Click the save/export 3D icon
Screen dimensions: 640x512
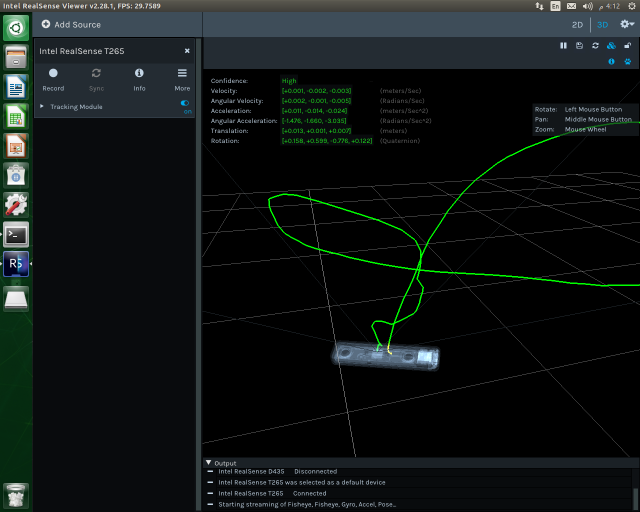coord(579,45)
